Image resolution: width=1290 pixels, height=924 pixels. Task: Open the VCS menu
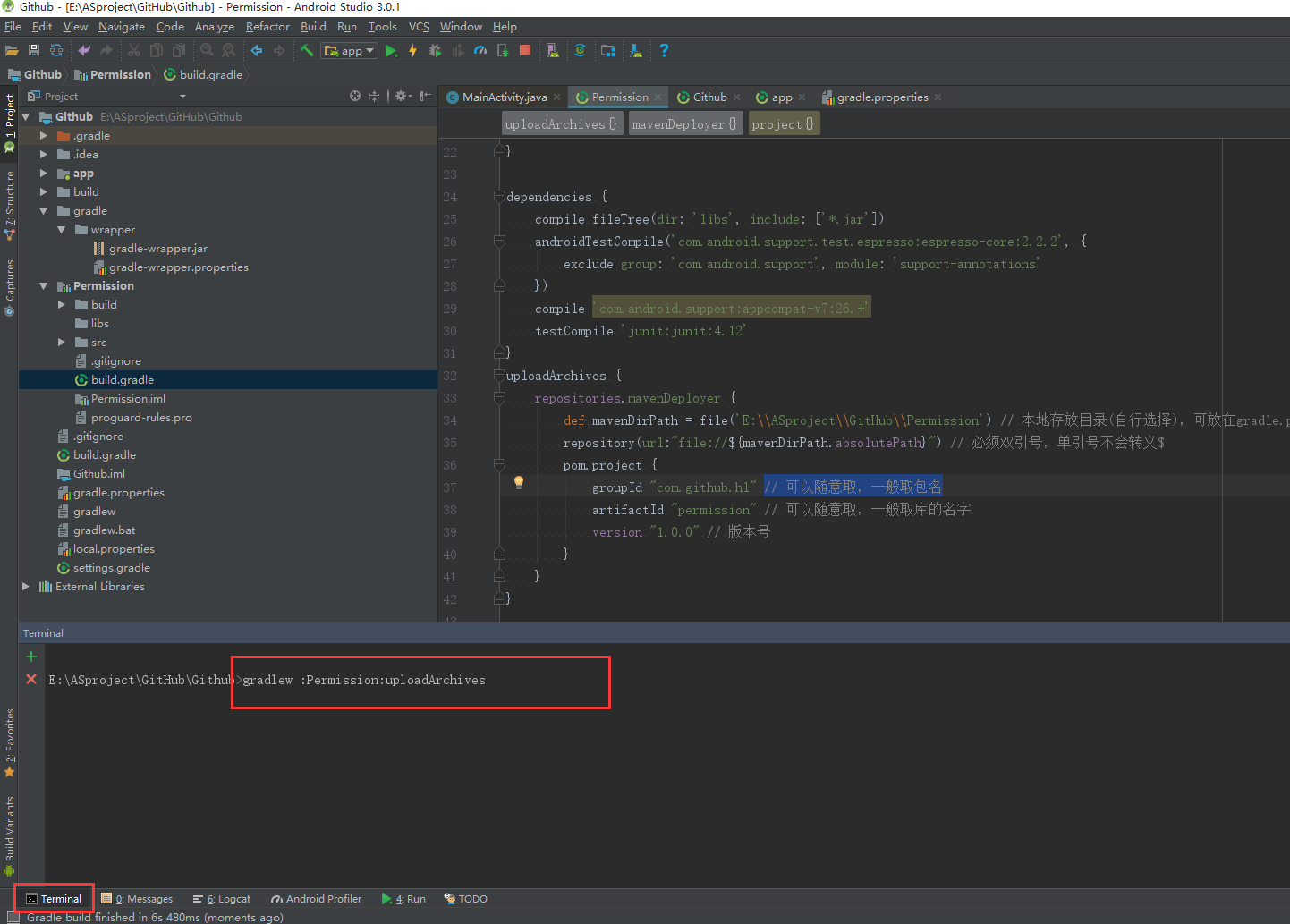pos(419,27)
